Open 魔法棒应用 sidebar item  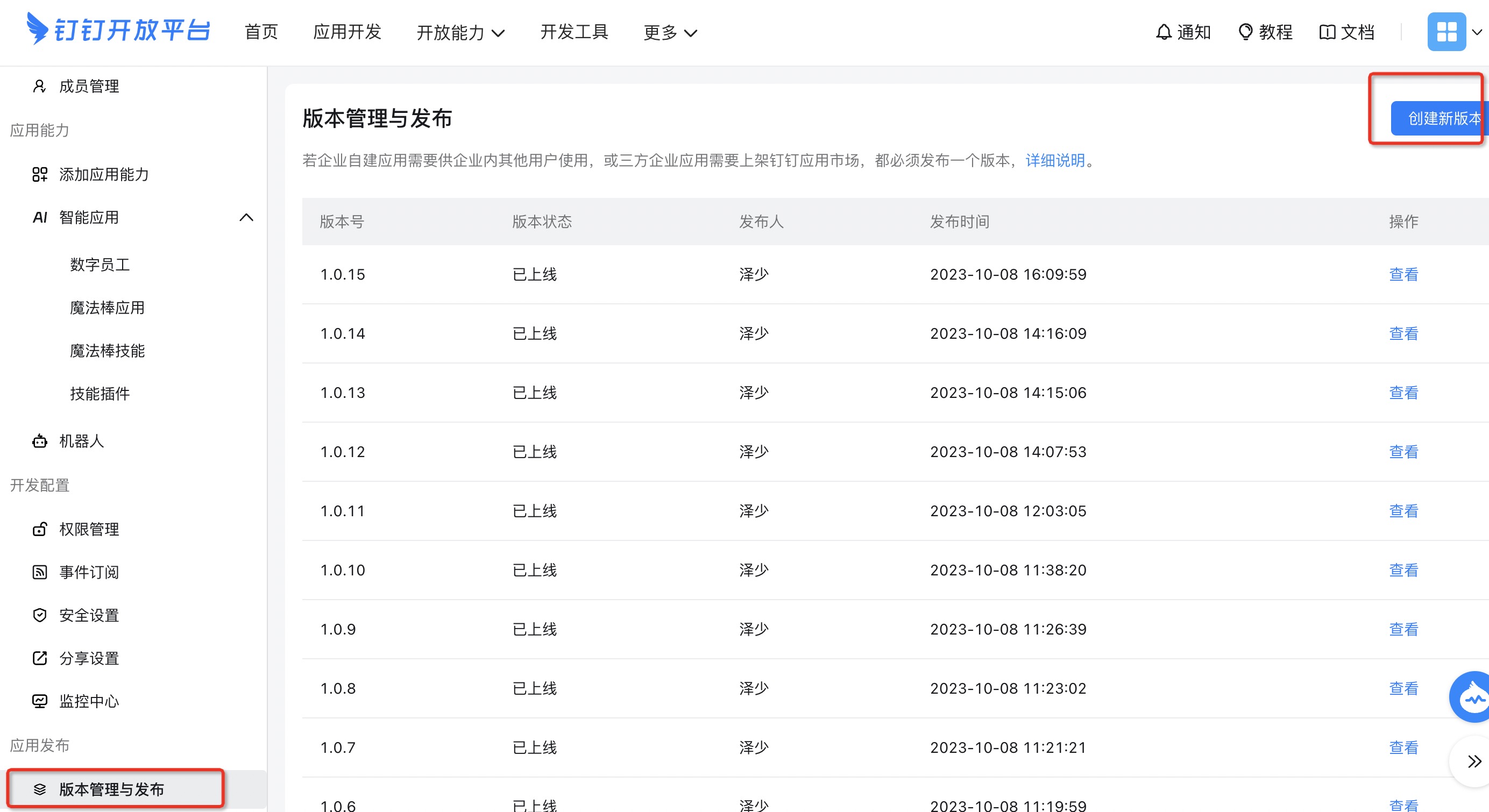click(x=108, y=308)
